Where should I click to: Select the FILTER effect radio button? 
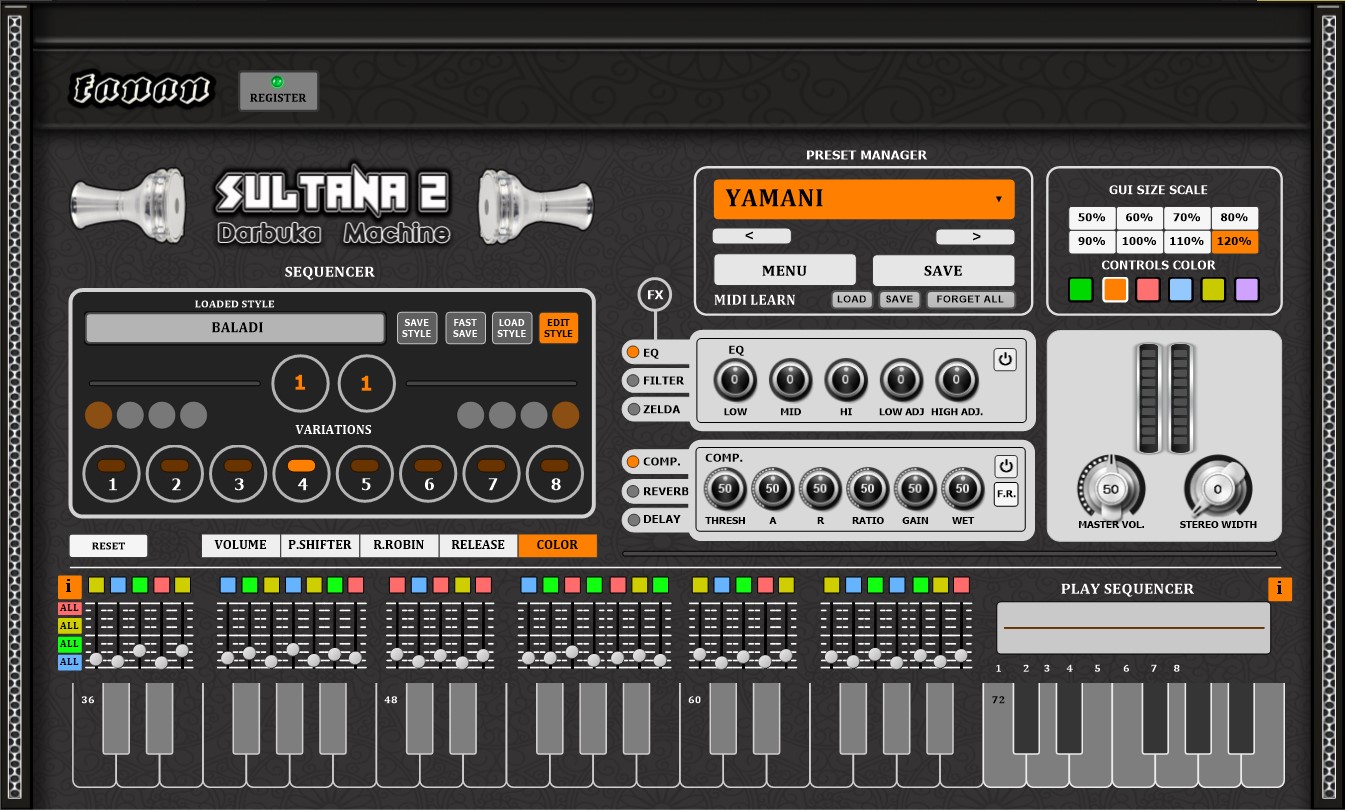click(x=634, y=381)
